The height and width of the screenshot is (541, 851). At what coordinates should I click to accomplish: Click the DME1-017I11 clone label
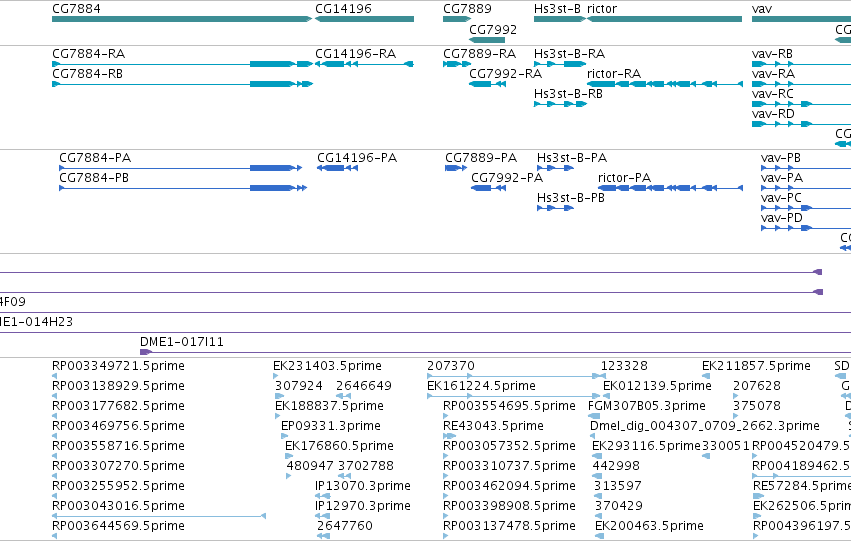182,342
